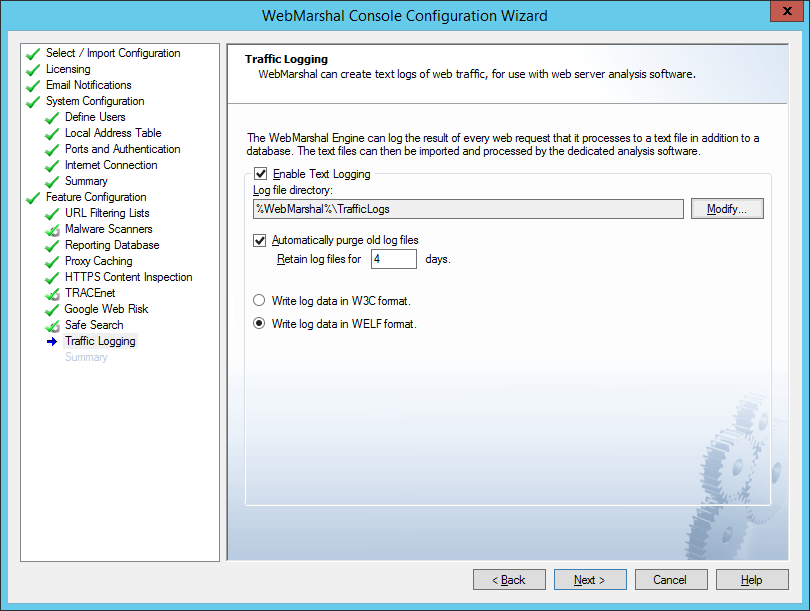Click the checkmark beside Google Web Risk
This screenshot has width=810, height=611.
53,310
